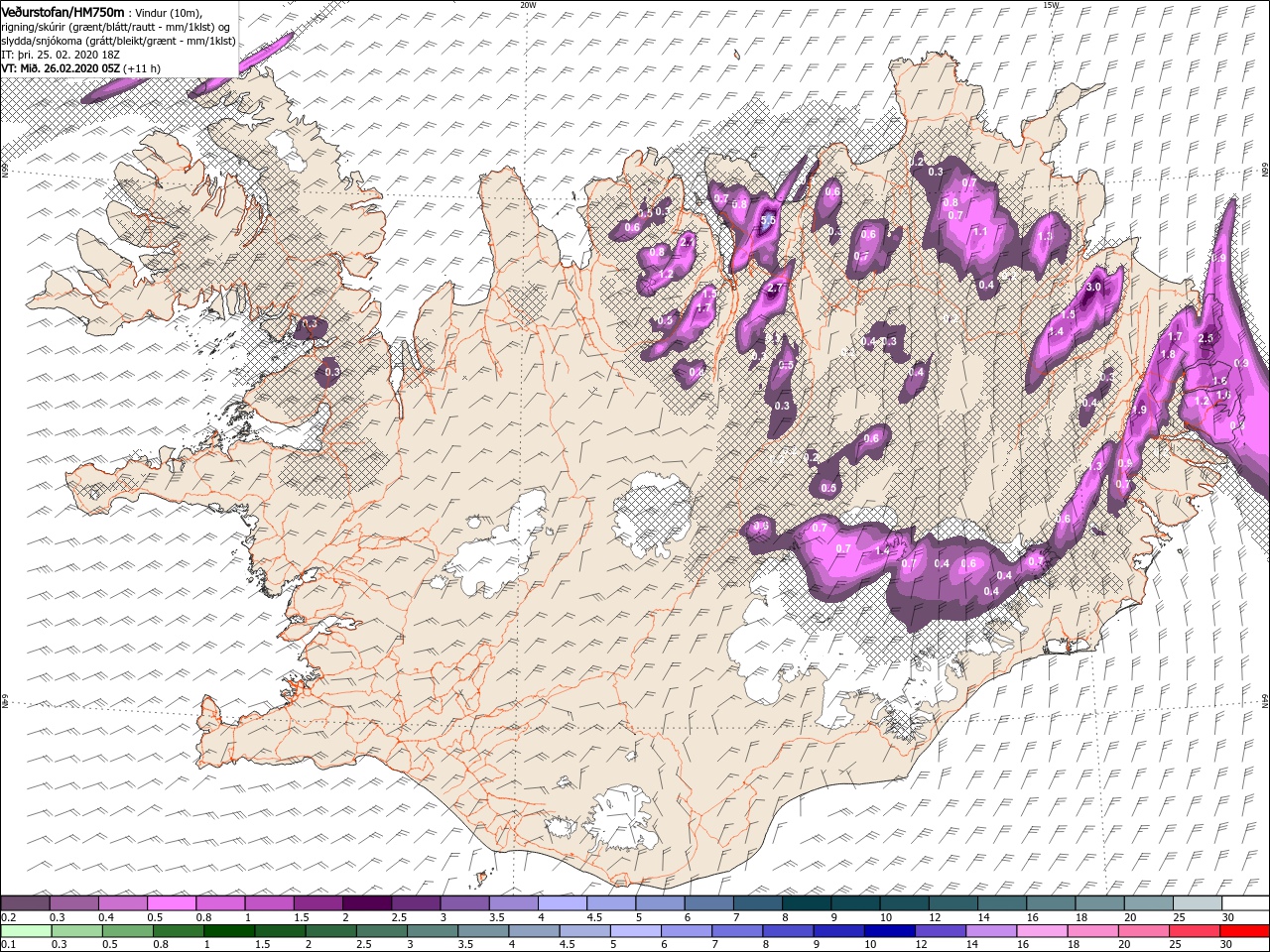Click 'slydda/snjókoma' in the header legend

coord(42,41)
